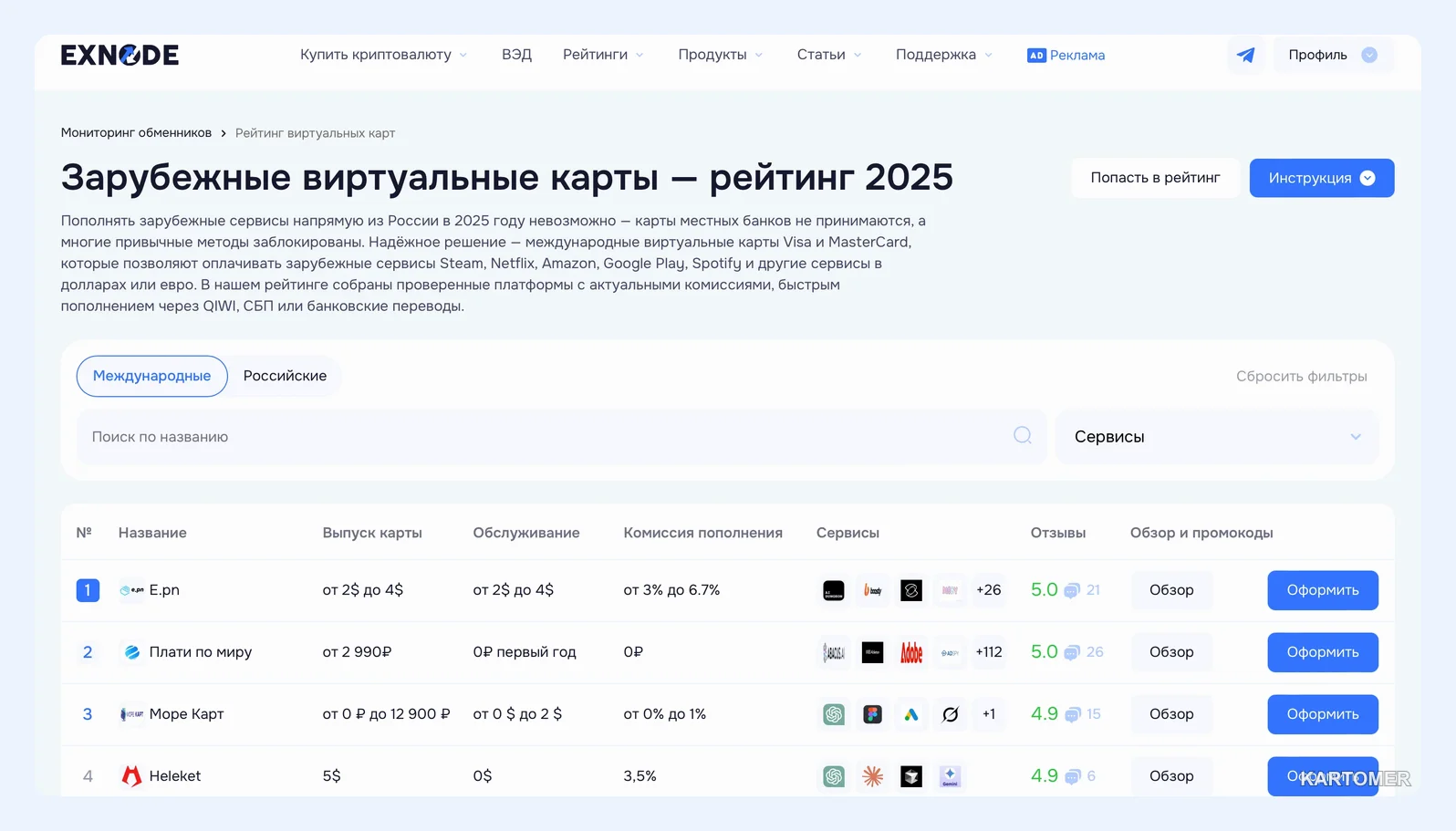The height and width of the screenshot is (831, 1456).
Task: Expand the Поддержка dropdown menu
Action: click(944, 55)
